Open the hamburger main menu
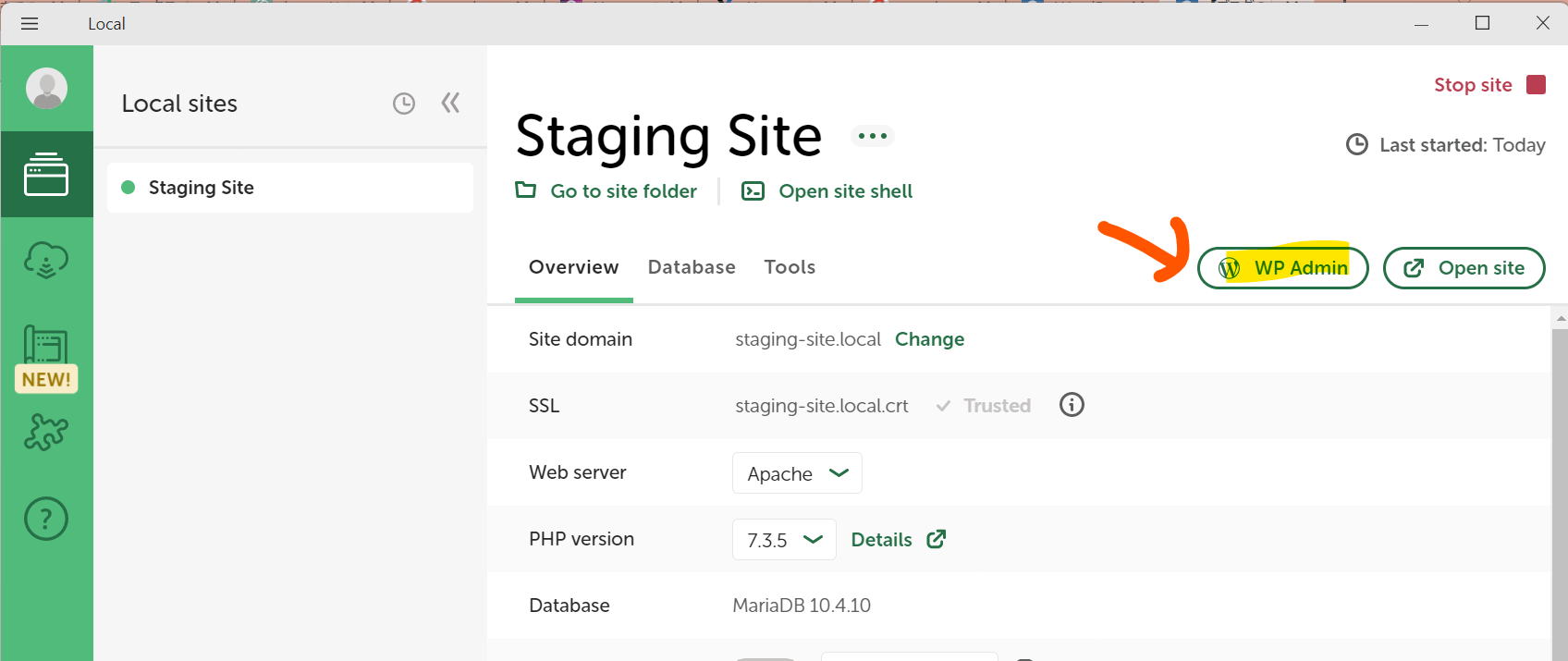This screenshot has height=661, width=1568. point(30,23)
